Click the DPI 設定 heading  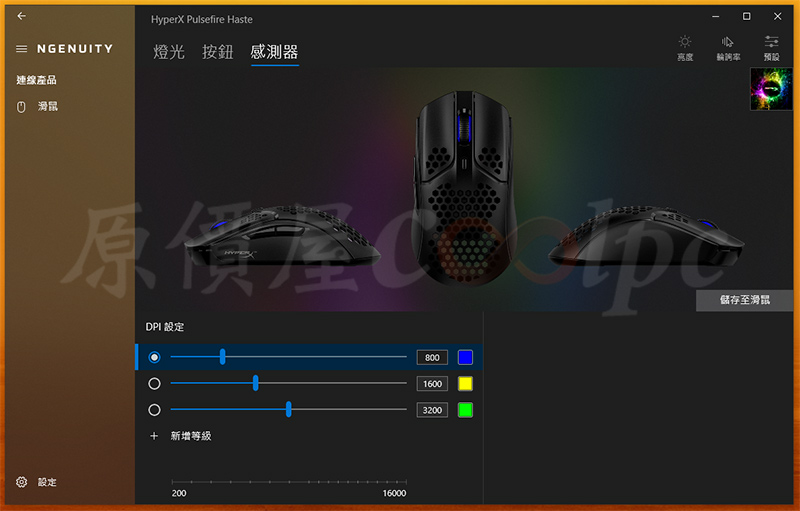click(x=165, y=327)
